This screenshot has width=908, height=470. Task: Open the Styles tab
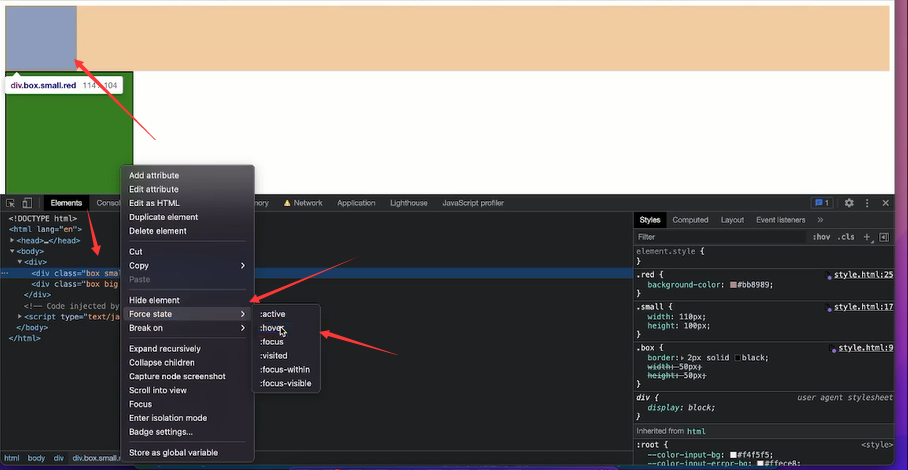tap(650, 220)
